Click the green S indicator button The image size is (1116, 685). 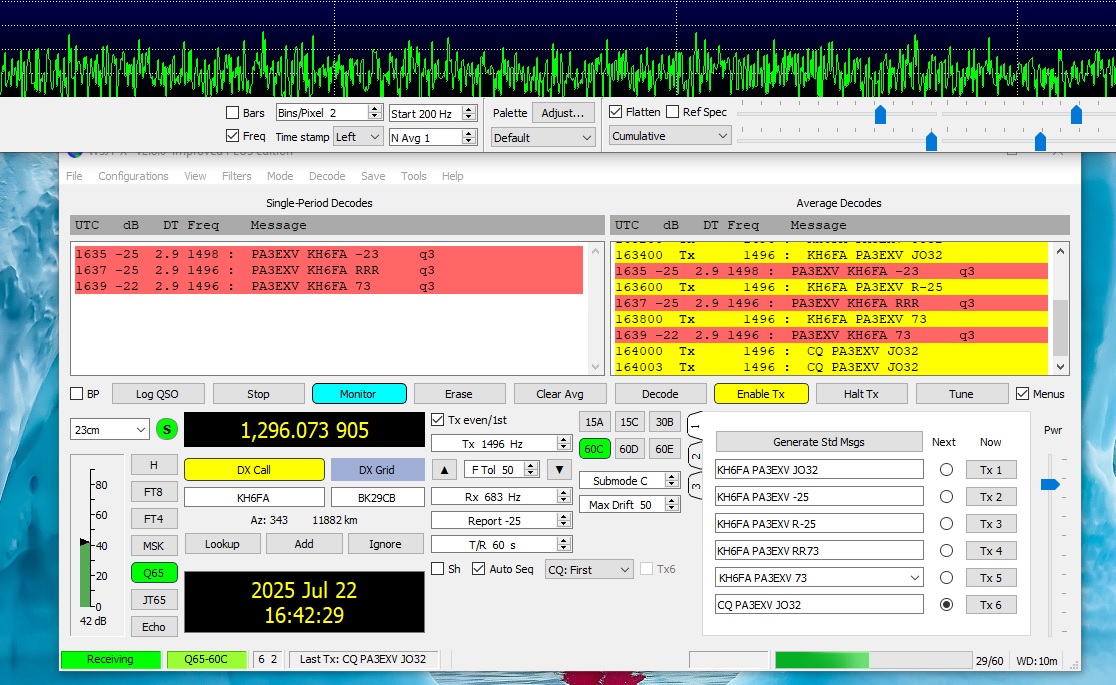[167, 429]
